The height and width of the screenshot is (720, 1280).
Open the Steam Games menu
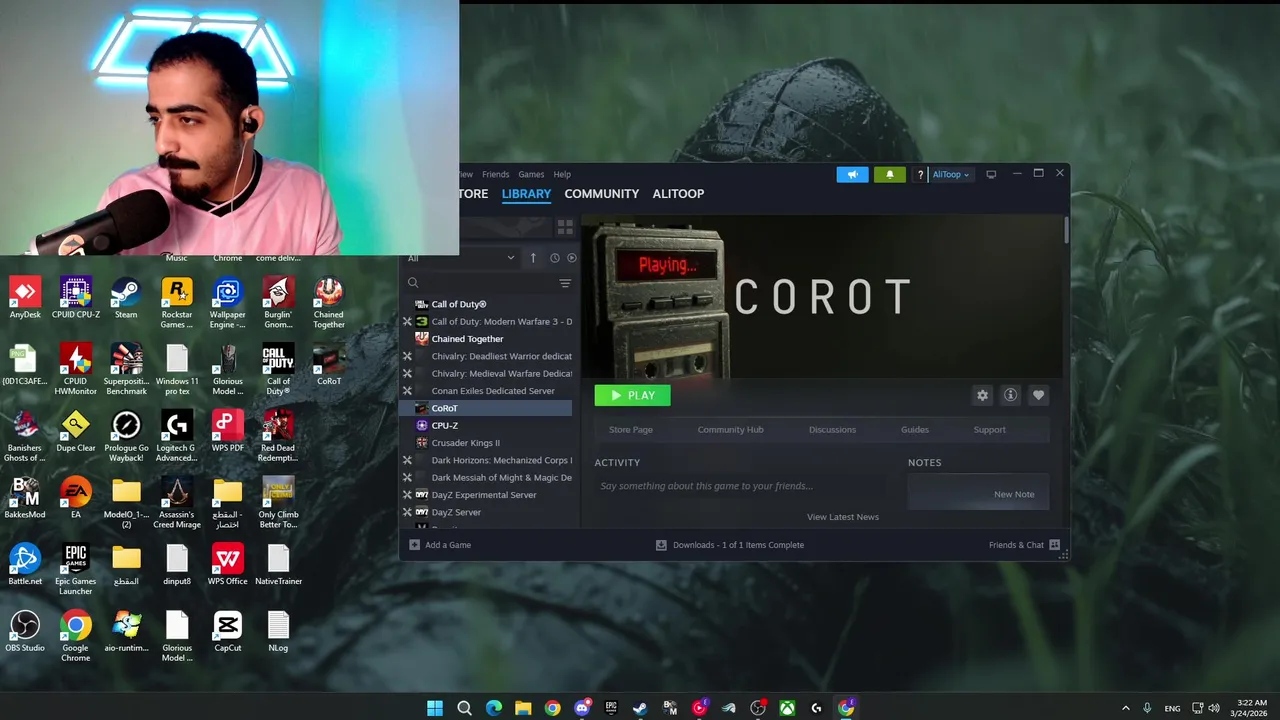point(531,174)
